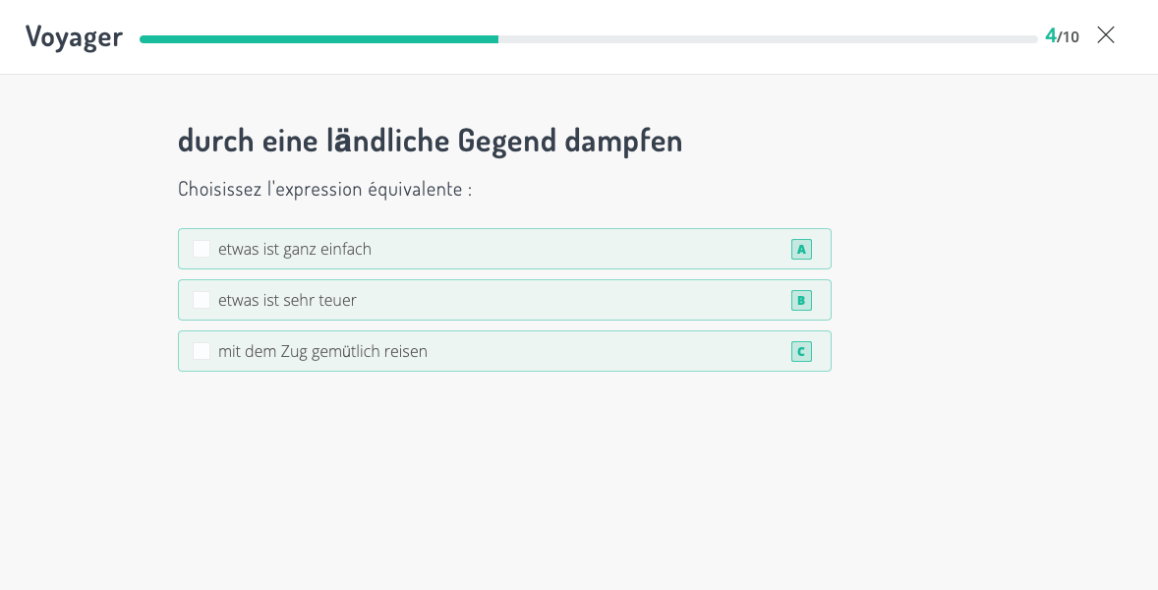Check the box beside 'mit dem Zug gemütlich reisen'
This screenshot has width=1158, height=590.
202,351
